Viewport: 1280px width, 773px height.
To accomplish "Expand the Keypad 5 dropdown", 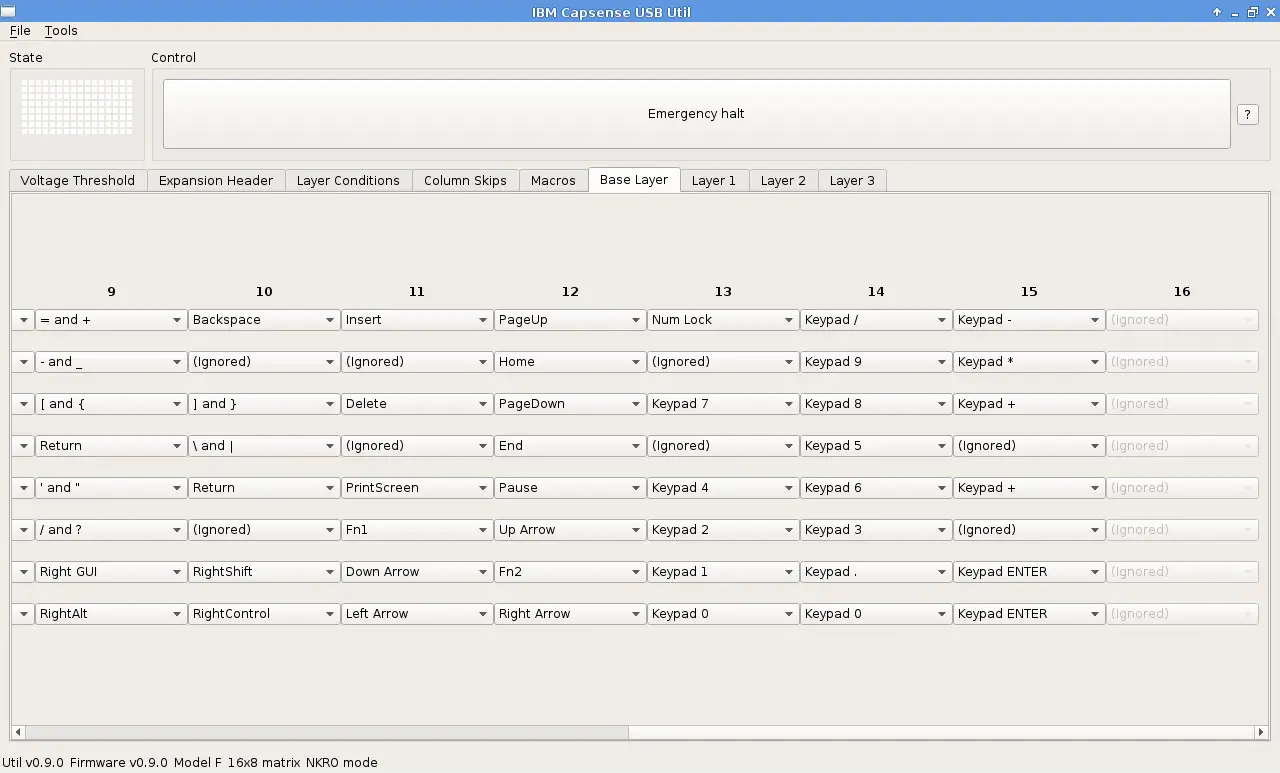I will point(875,446).
